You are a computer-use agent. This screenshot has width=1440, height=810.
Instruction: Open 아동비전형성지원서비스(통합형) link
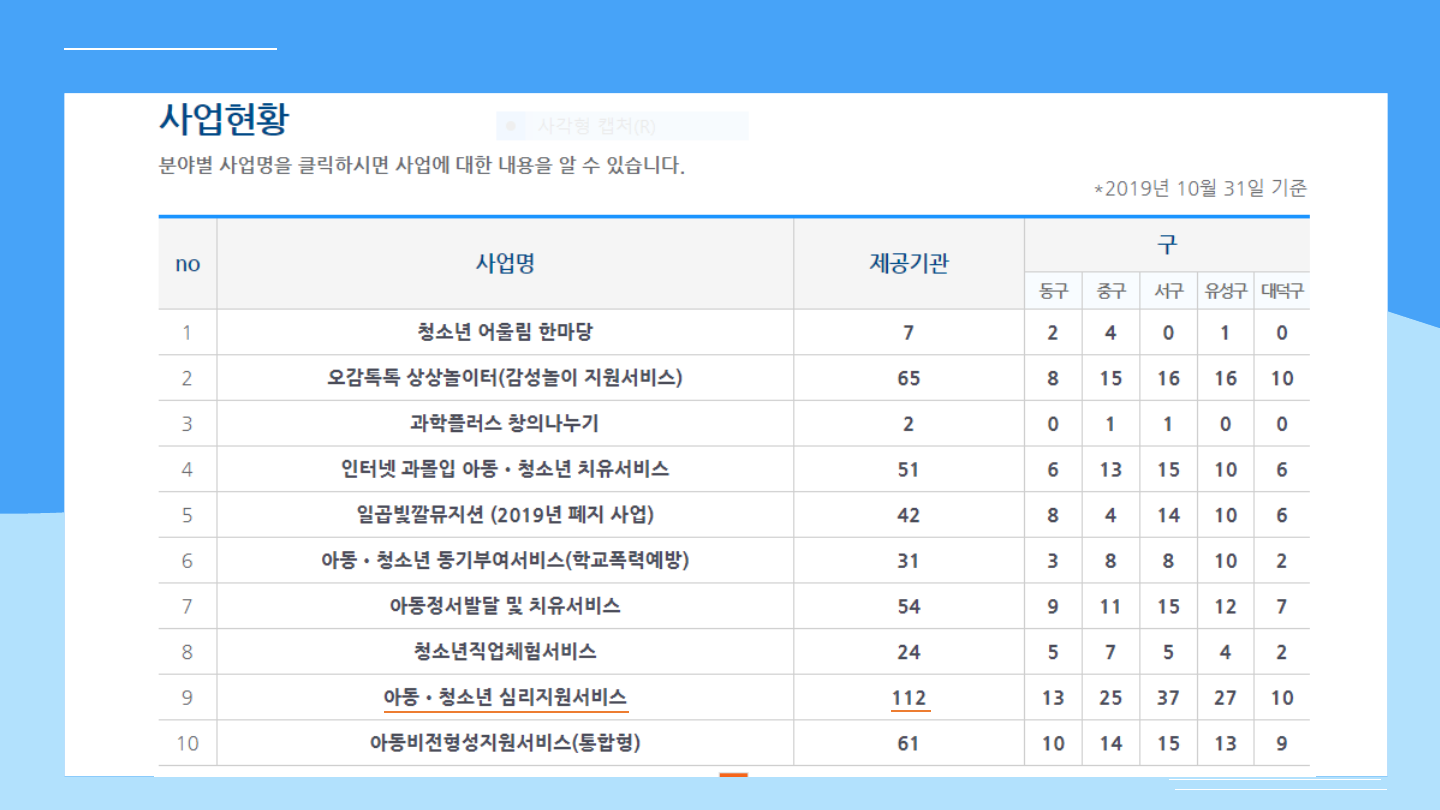[x=505, y=744]
